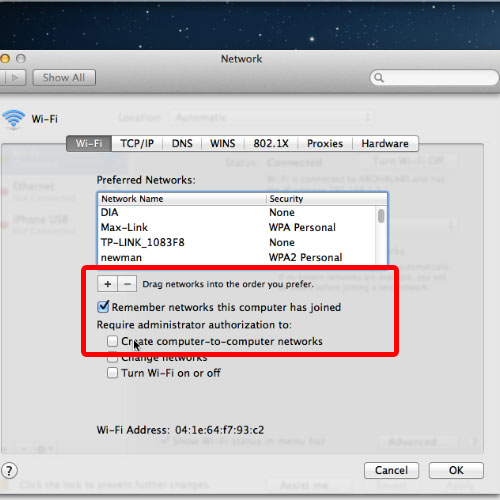Open help with the question mark button

(9, 471)
